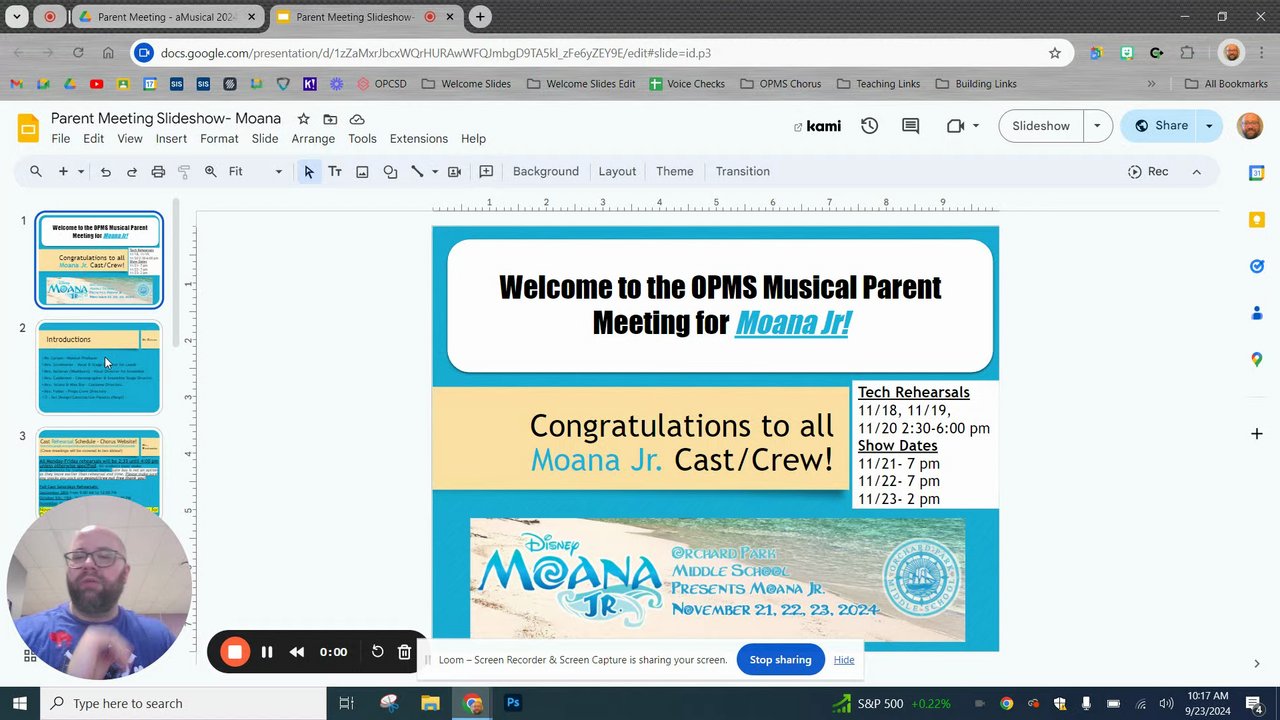Screen dimensions: 1280x720
Task: Open the Extensions menu
Action: pyautogui.click(x=418, y=139)
